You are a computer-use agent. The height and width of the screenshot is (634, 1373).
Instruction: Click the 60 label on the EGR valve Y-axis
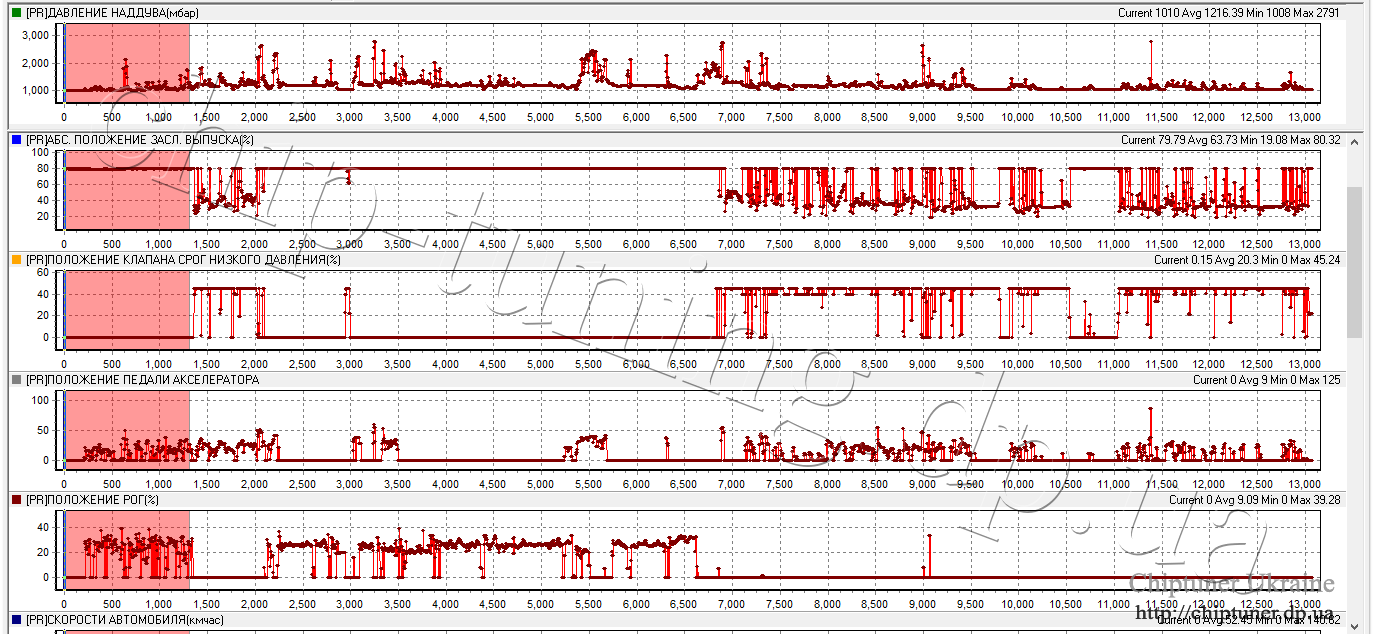[45, 272]
